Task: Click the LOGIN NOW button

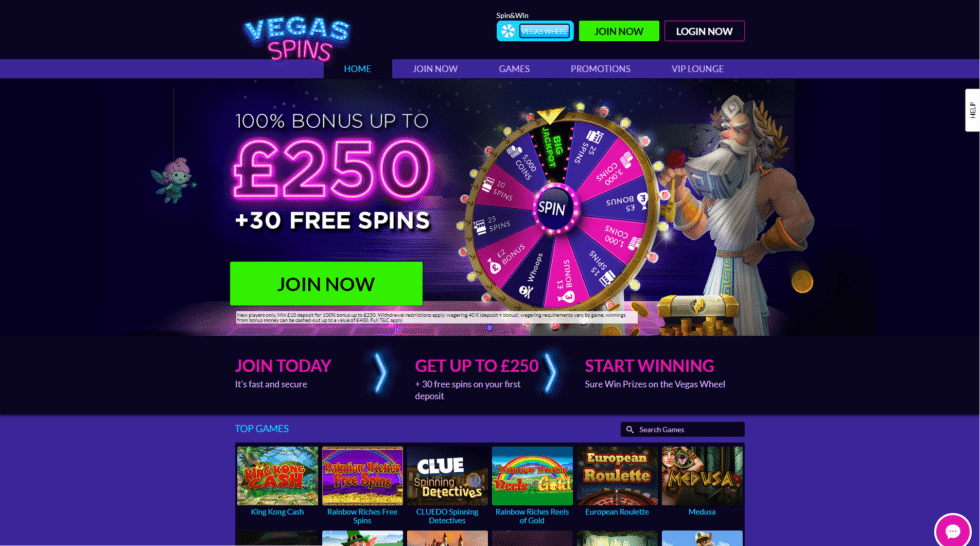Action: pyautogui.click(x=704, y=31)
